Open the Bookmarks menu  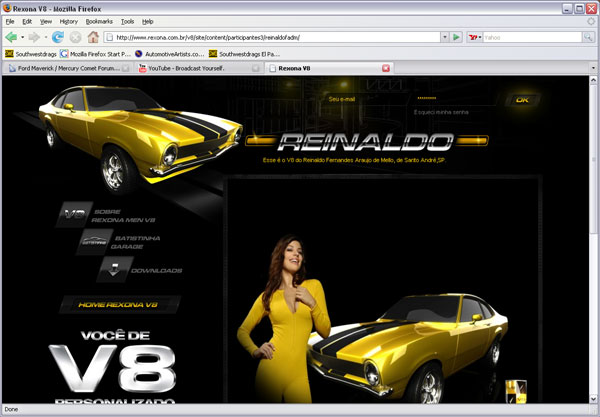[x=99, y=21]
